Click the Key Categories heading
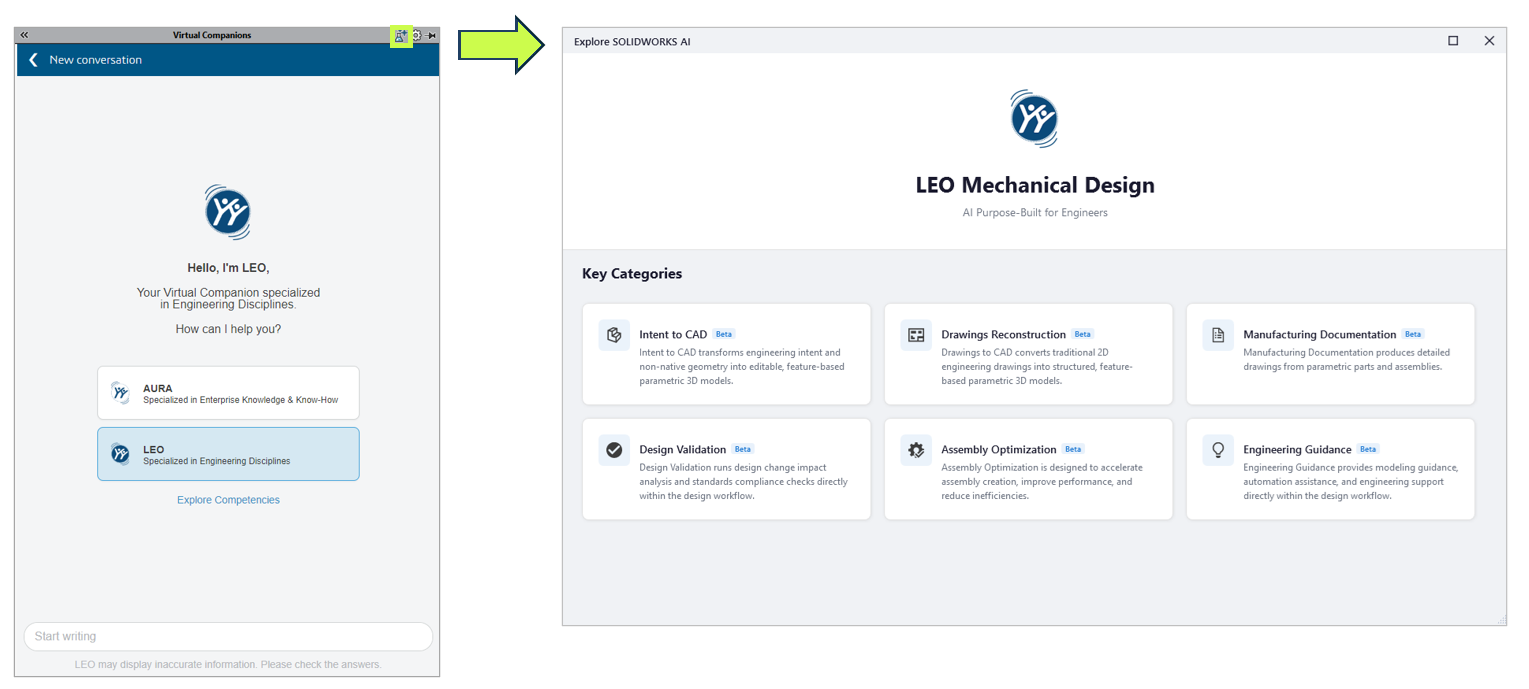The image size is (1529, 689). [632, 274]
